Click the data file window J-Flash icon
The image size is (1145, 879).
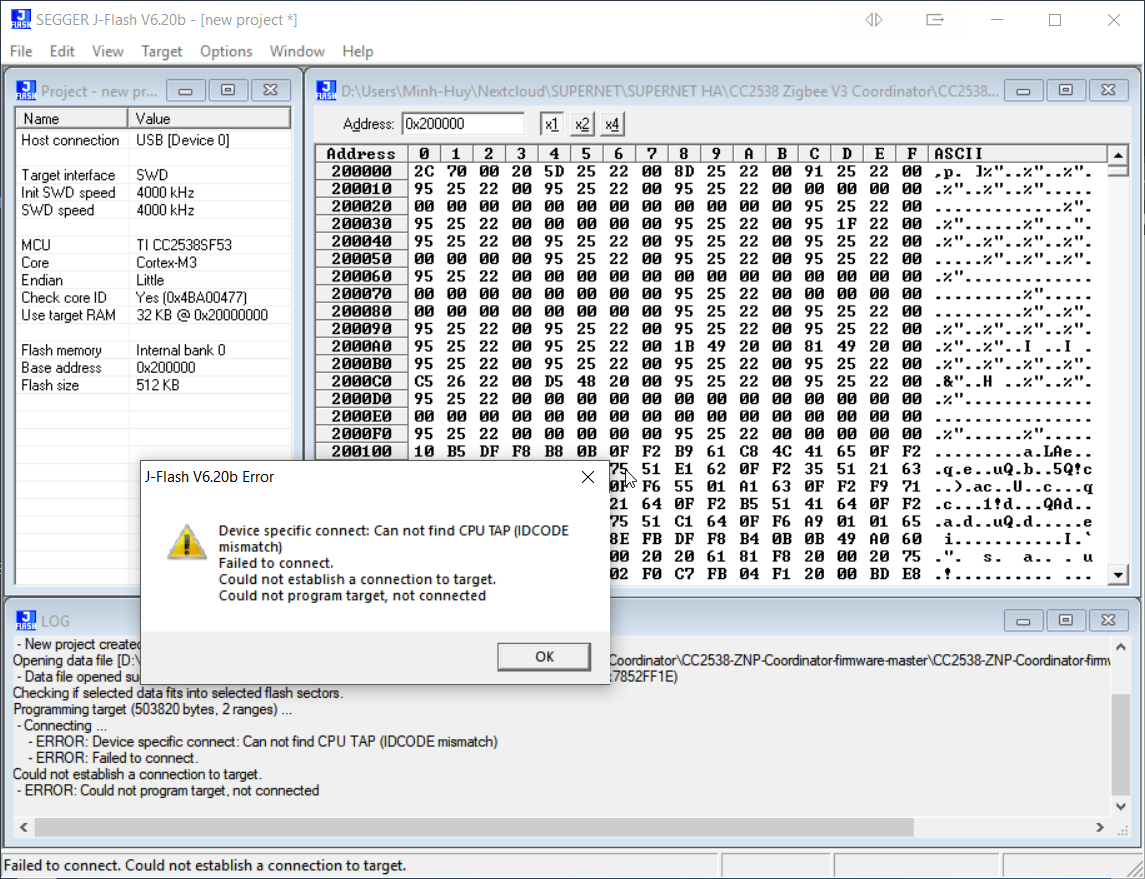click(x=326, y=91)
